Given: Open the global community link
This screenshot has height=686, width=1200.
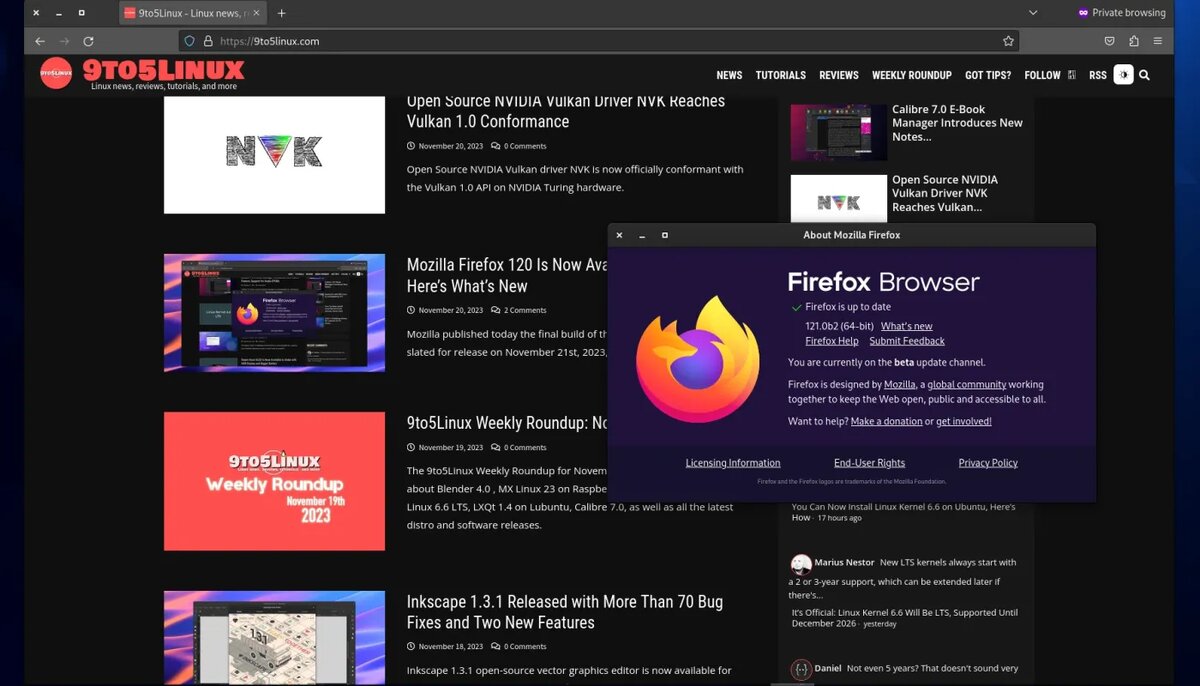Looking at the screenshot, I should tap(966, 384).
